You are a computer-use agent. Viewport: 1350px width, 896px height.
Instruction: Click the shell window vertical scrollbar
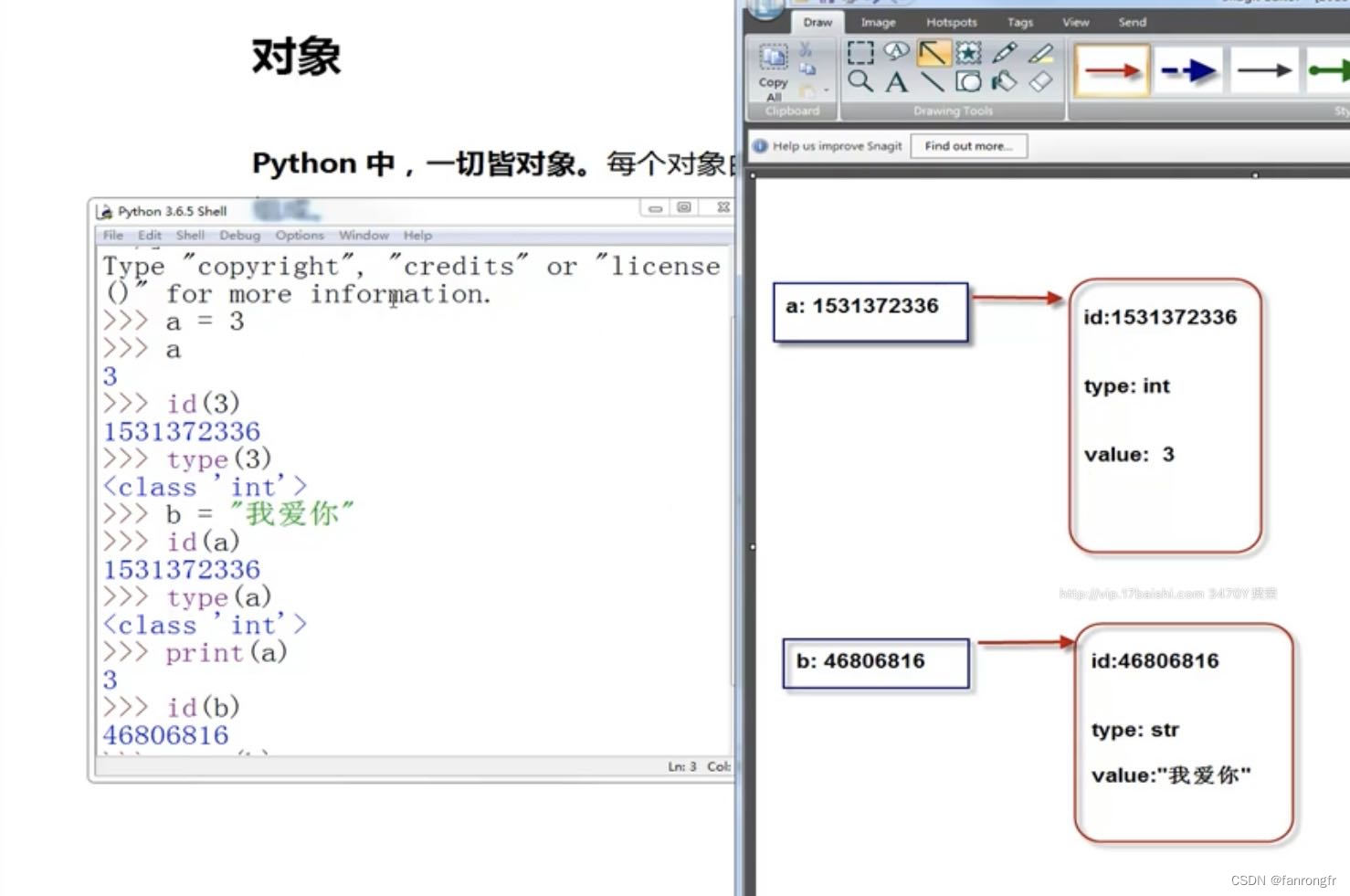tap(733, 501)
